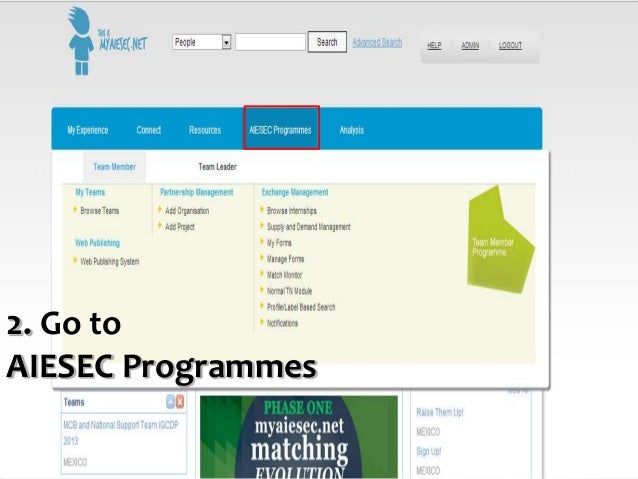Click the yellow arrow beside Web Publishing System
This screenshot has height=479, width=638.
click(75, 260)
